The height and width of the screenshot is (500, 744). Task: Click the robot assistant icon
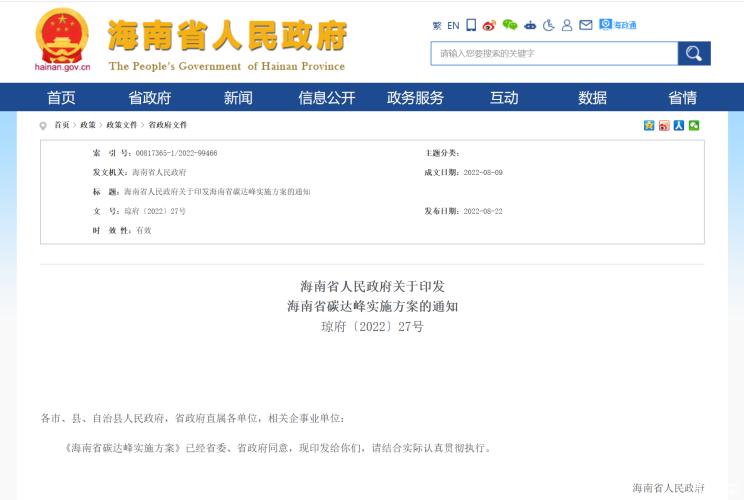point(530,25)
